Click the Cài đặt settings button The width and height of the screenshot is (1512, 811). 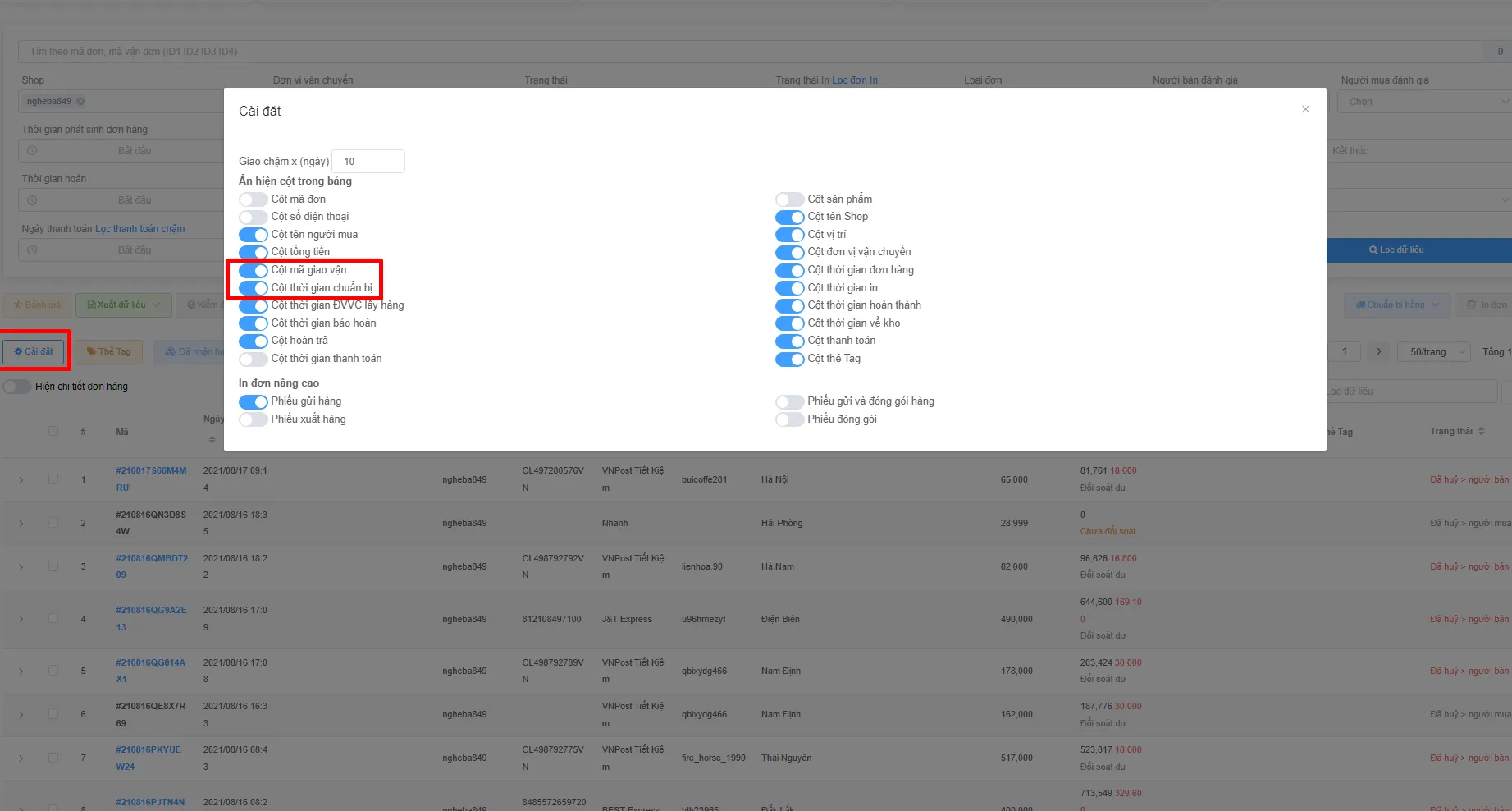[x=34, y=352]
